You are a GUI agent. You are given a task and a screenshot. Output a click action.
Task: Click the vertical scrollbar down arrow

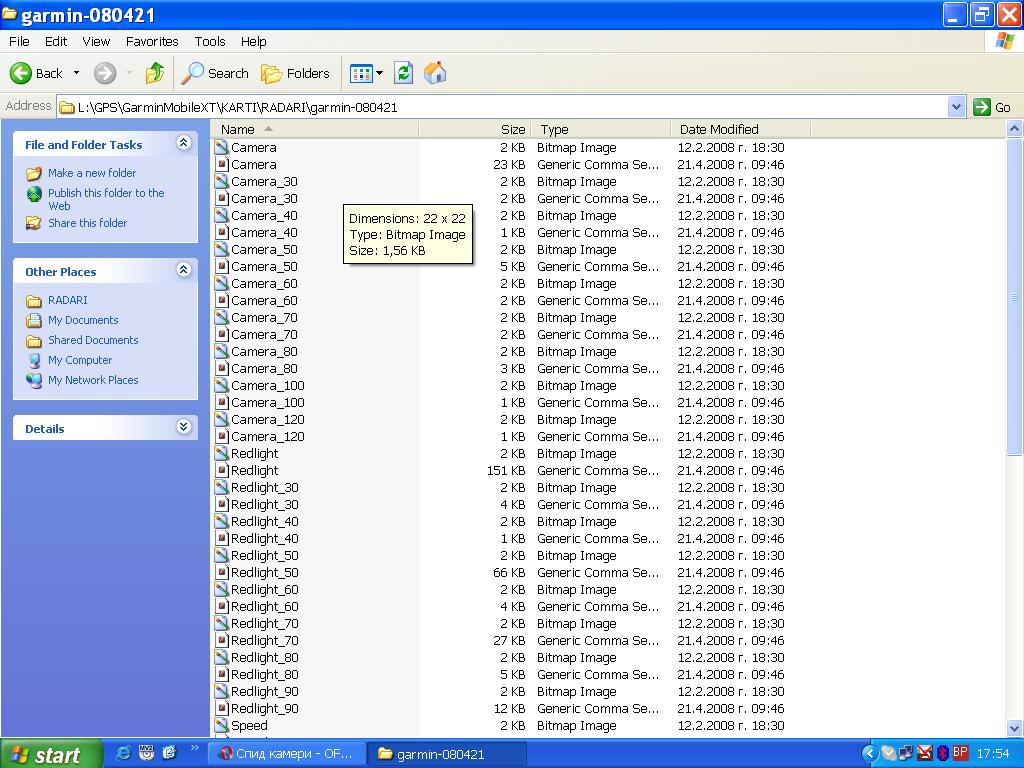tap(1014, 728)
